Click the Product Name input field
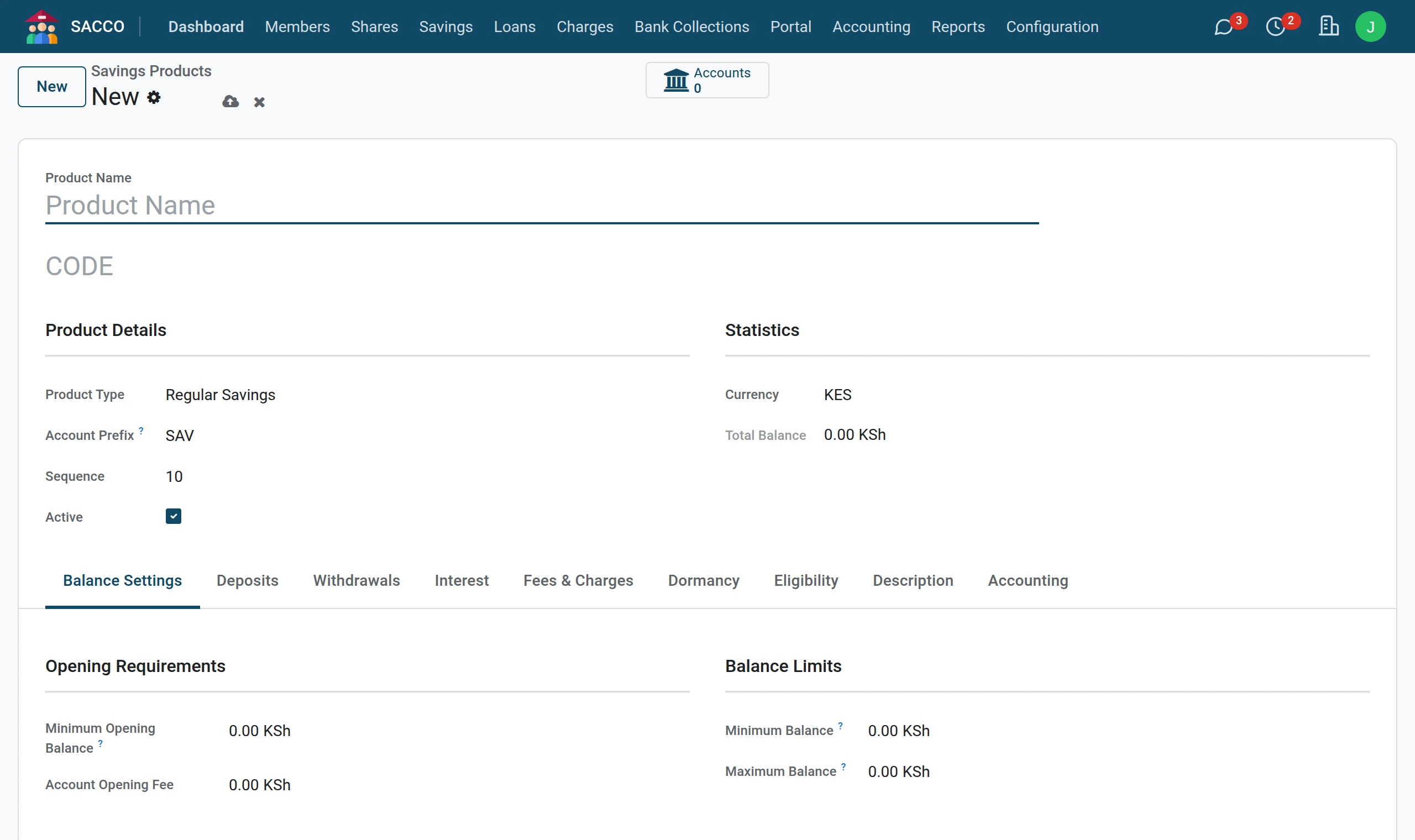This screenshot has height=840, width=1415. 542,206
